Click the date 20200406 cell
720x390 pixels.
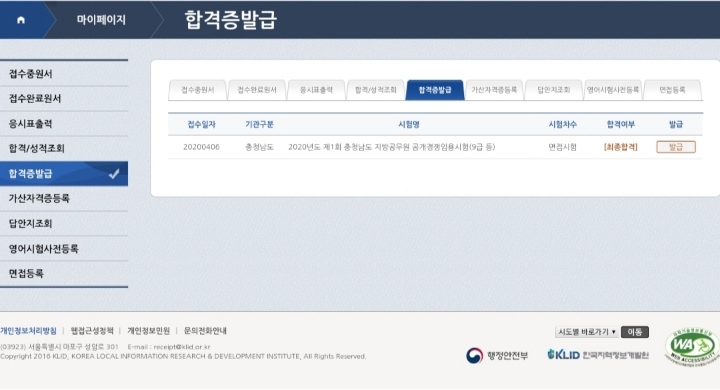(202, 147)
